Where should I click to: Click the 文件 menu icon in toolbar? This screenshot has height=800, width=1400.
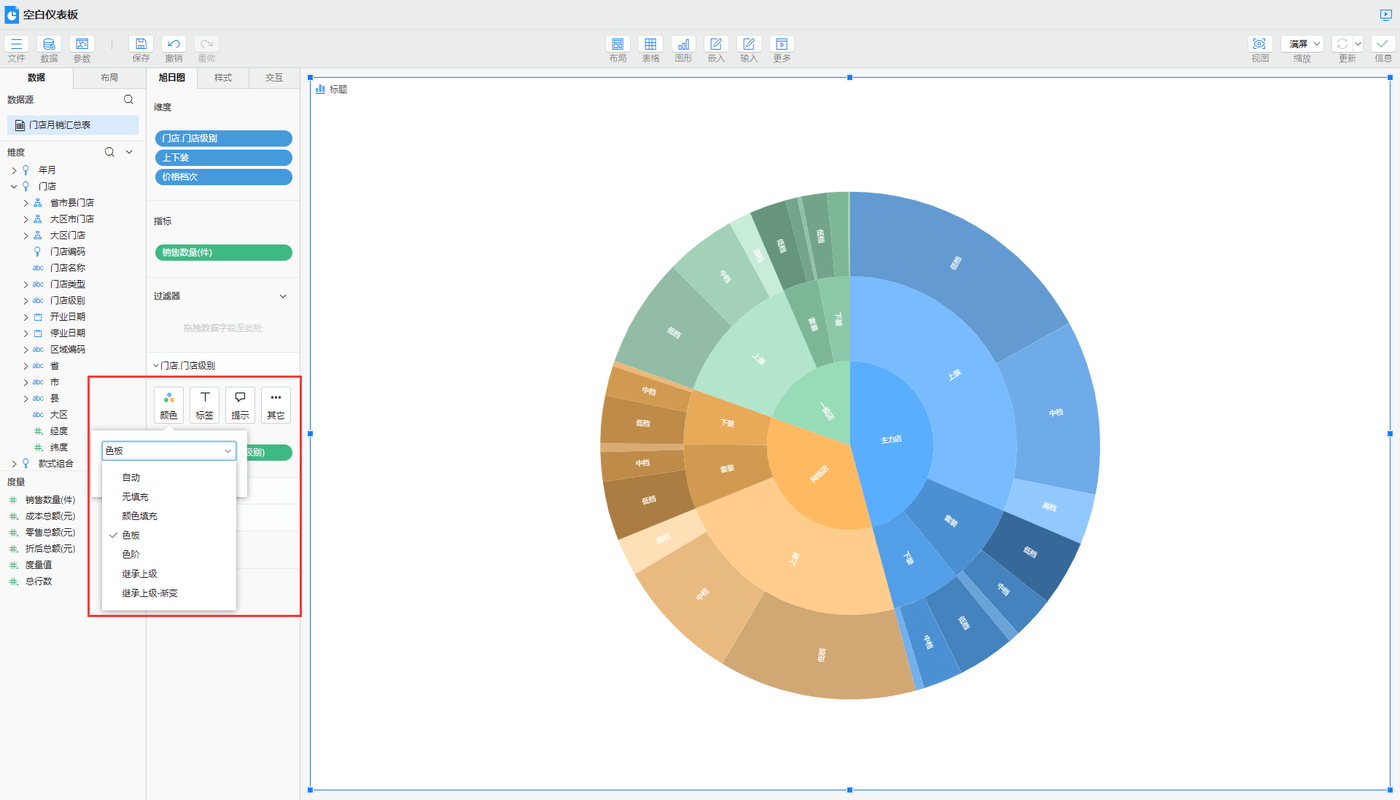(x=16, y=44)
